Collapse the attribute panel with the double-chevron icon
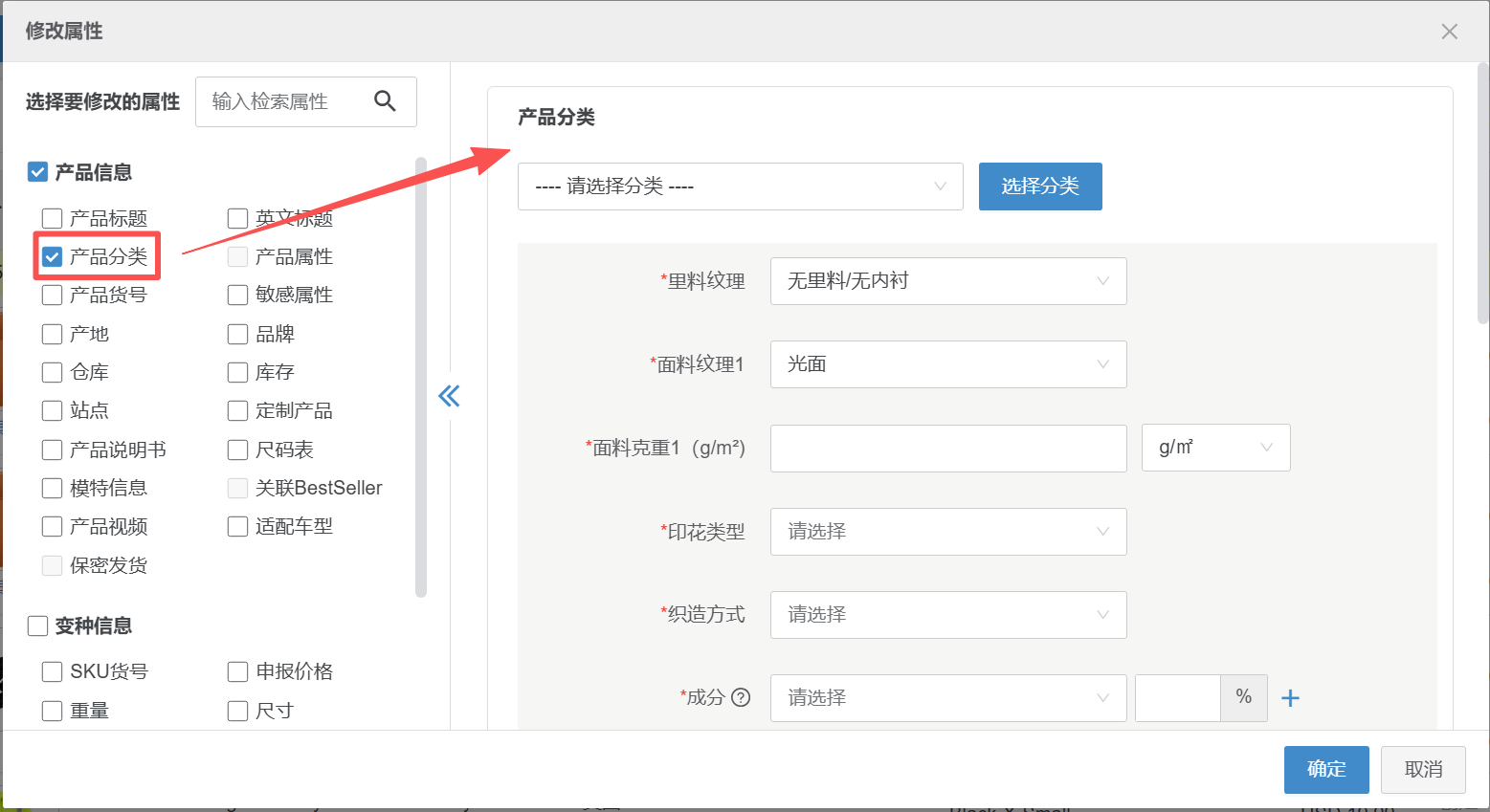1490x812 pixels. pyautogui.click(x=448, y=395)
